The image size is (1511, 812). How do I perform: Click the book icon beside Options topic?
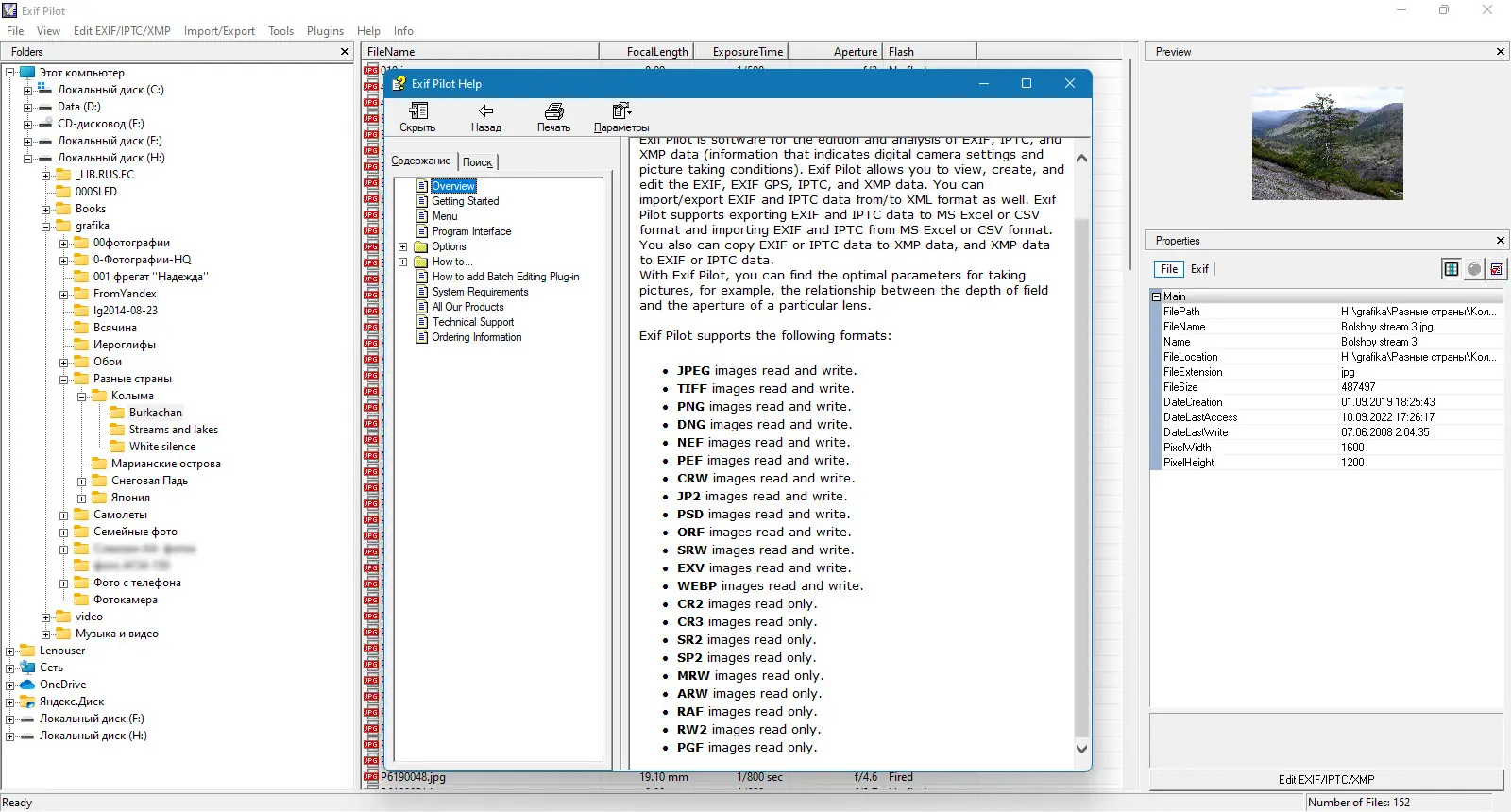click(x=421, y=246)
